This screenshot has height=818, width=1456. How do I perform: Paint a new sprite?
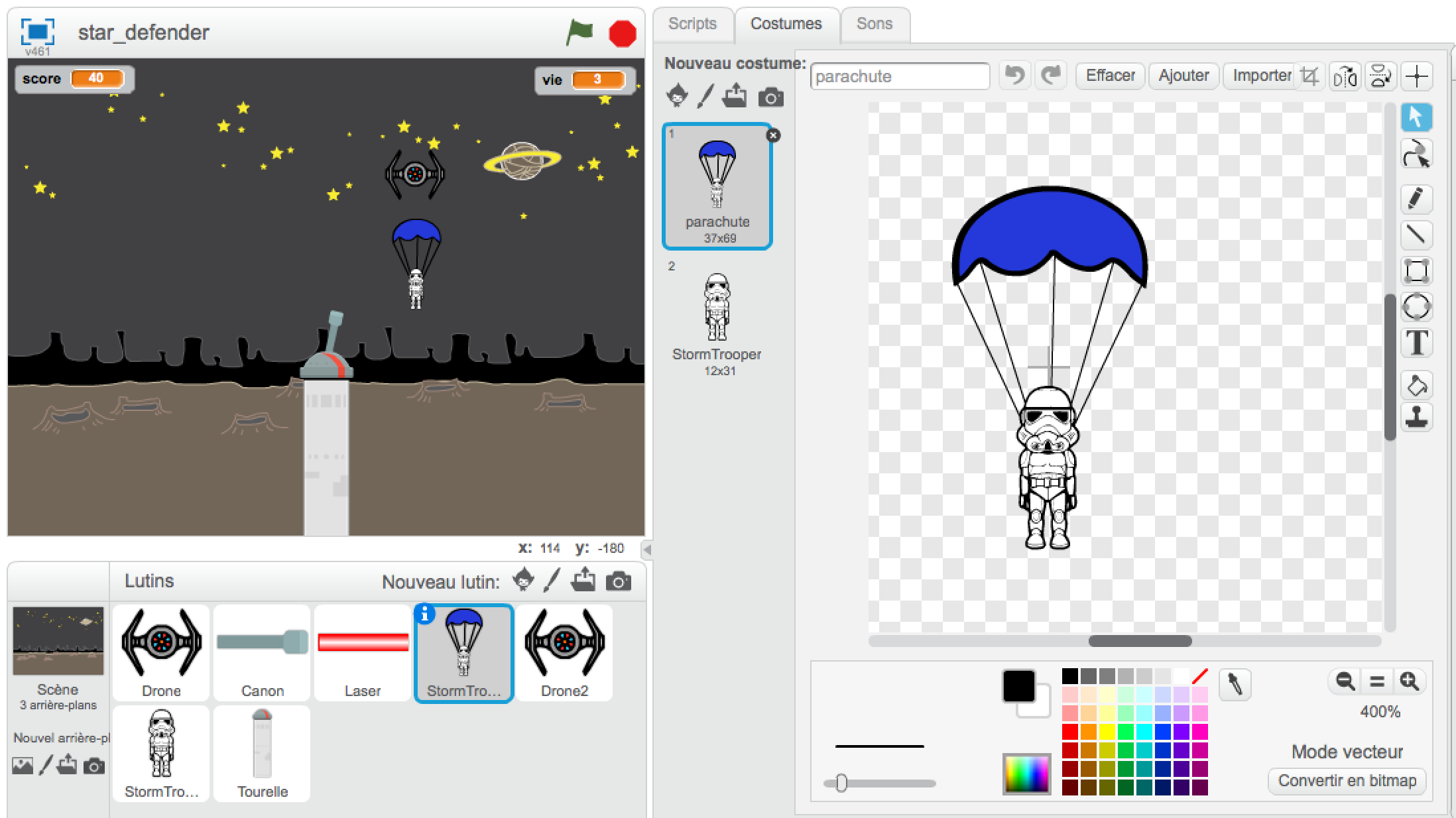click(552, 581)
